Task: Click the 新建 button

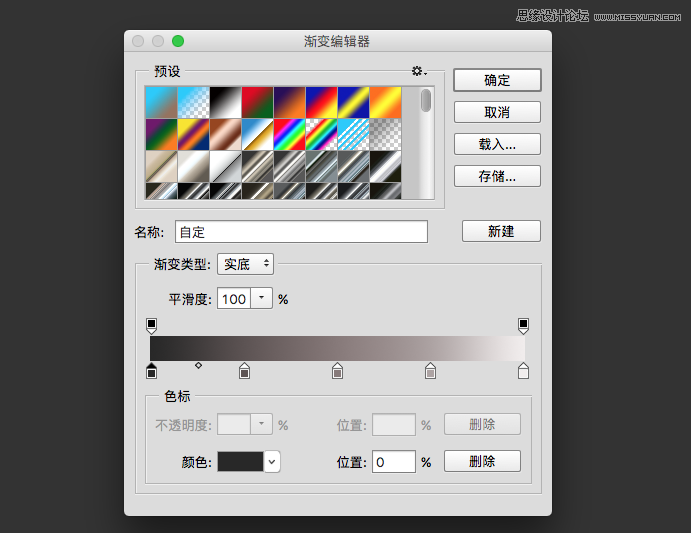Action: click(x=501, y=231)
